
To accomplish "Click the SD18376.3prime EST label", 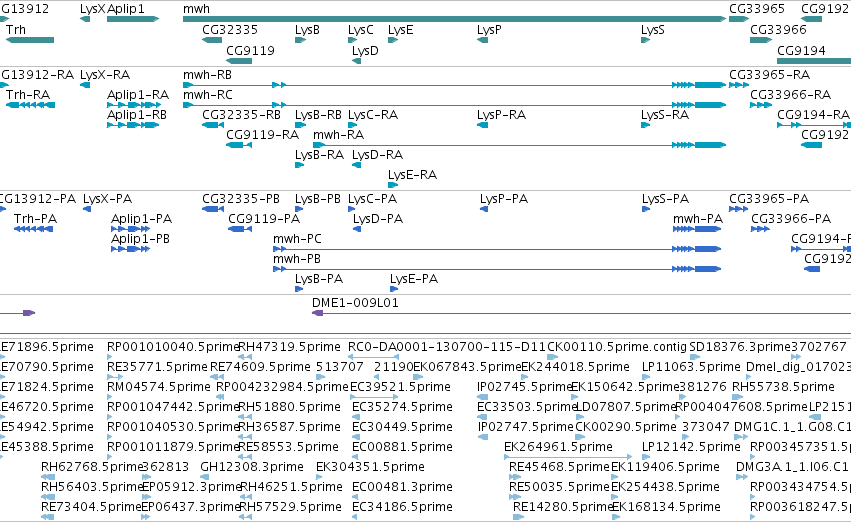I will pyautogui.click(x=740, y=347).
